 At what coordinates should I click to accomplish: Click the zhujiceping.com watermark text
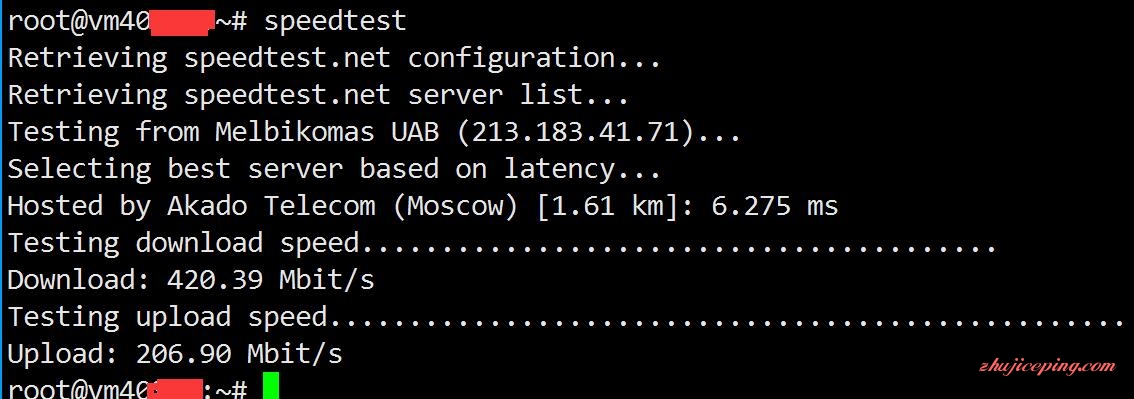(1046, 366)
